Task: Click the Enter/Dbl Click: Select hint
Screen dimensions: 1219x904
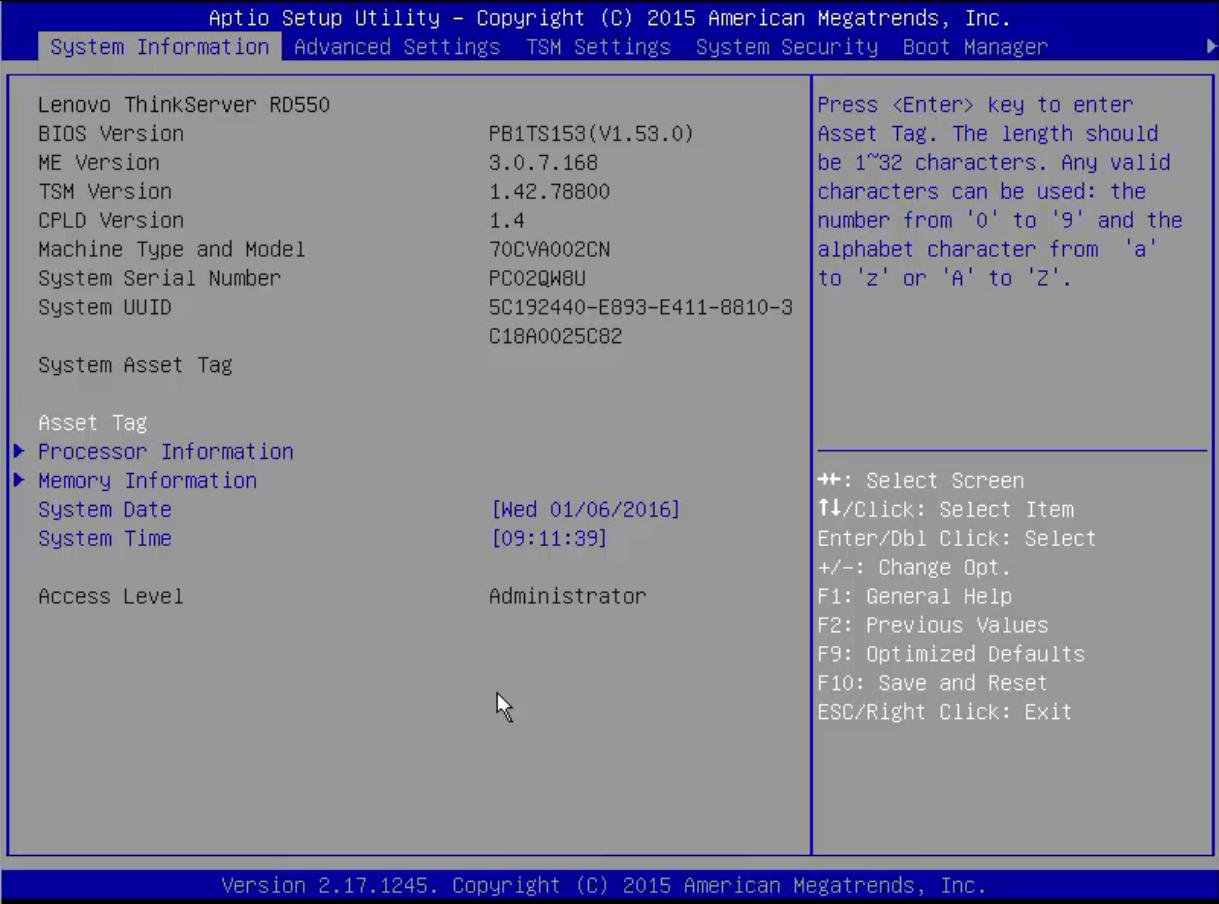Action: [x=957, y=538]
